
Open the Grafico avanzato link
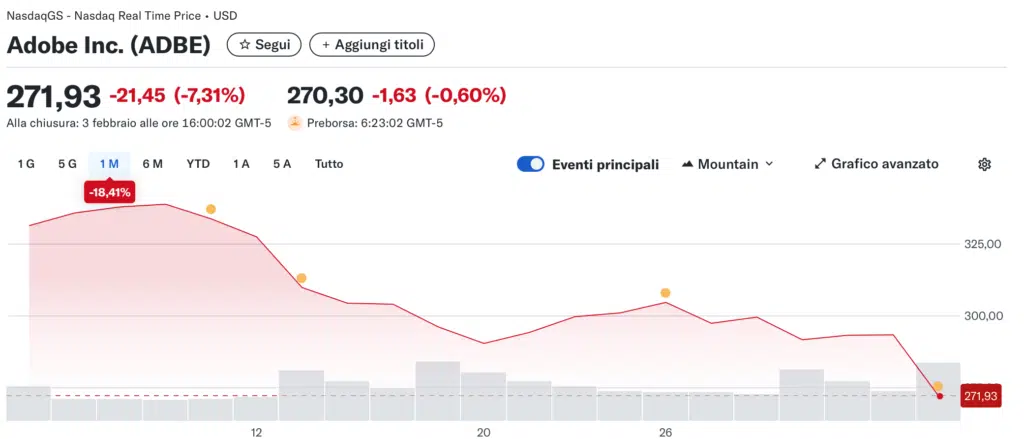pos(884,164)
